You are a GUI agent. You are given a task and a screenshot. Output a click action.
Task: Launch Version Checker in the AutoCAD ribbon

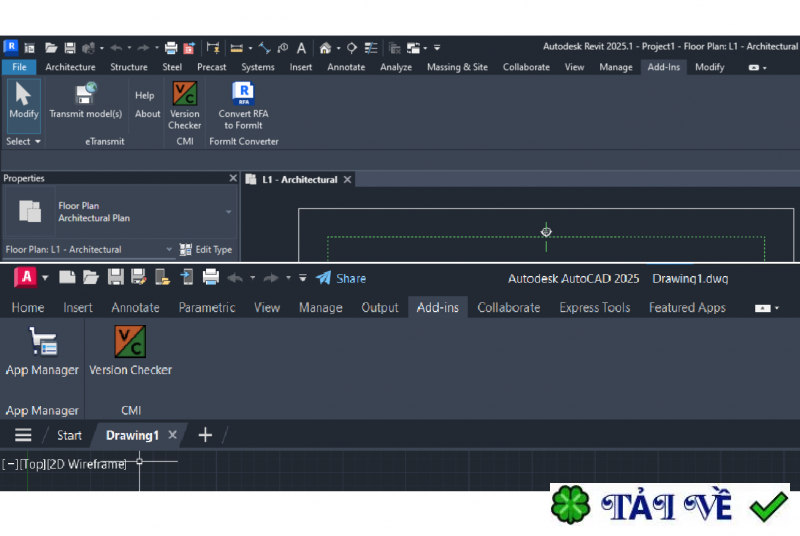(131, 351)
